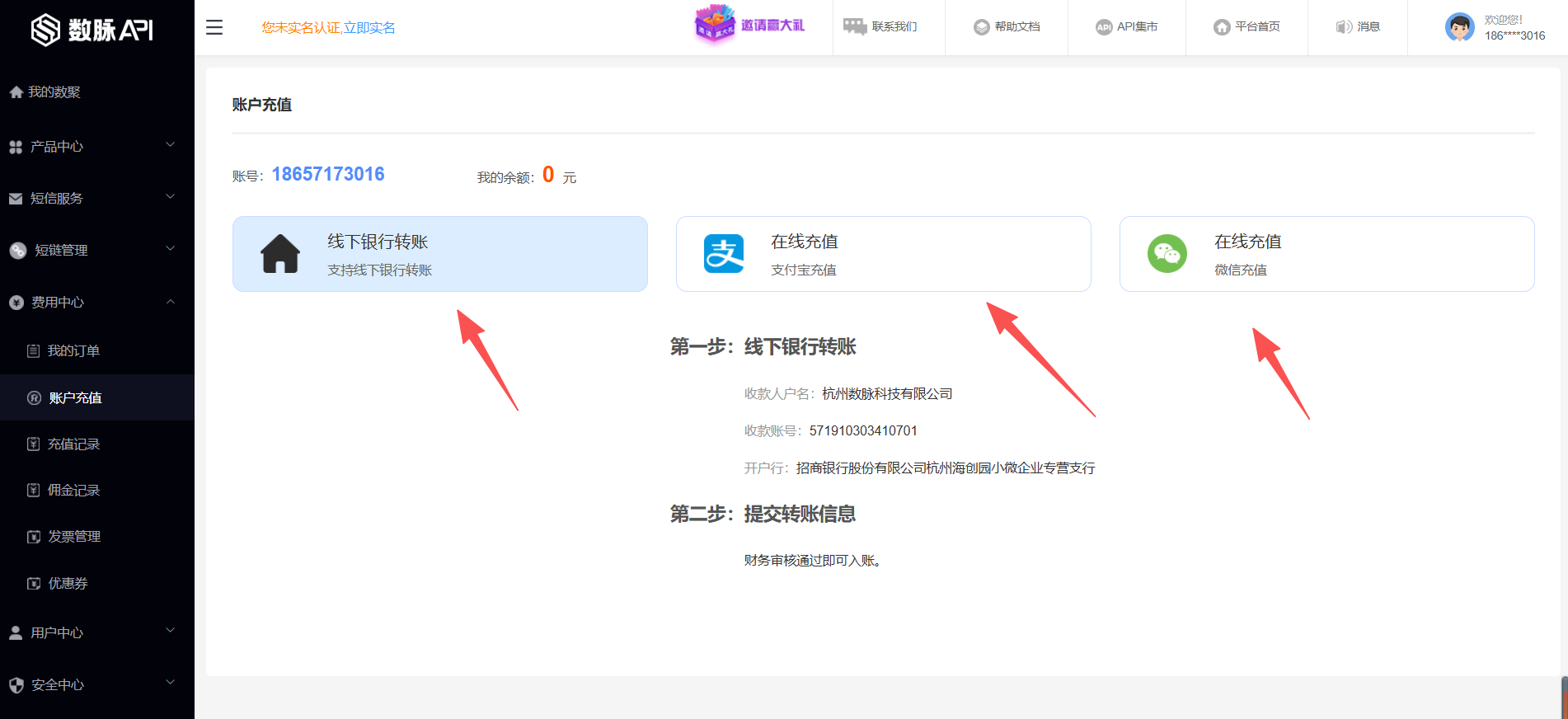Open 帮助文档 in top navigation
1568x719 pixels.
coord(1007,27)
